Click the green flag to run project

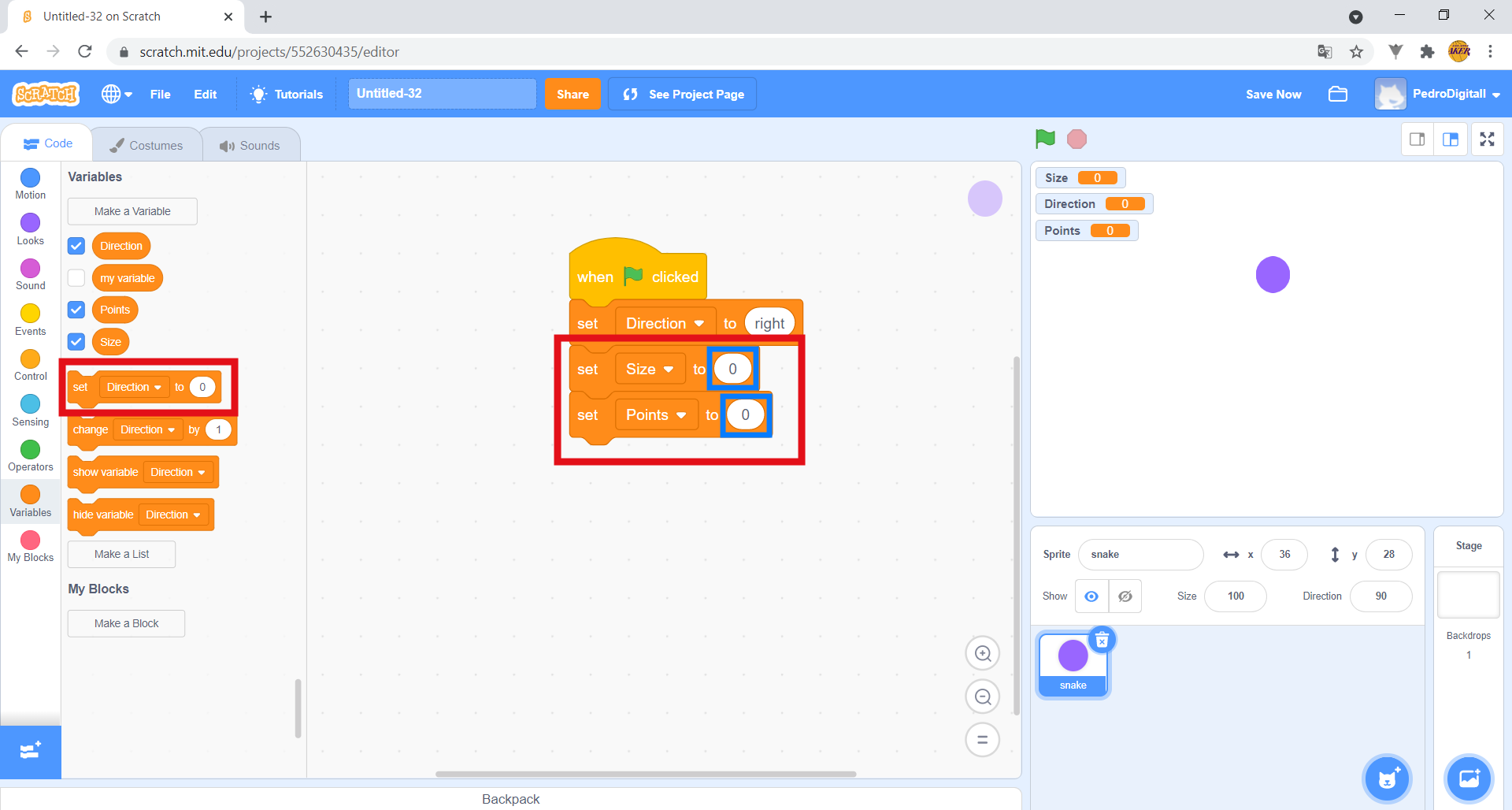pos(1045,139)
